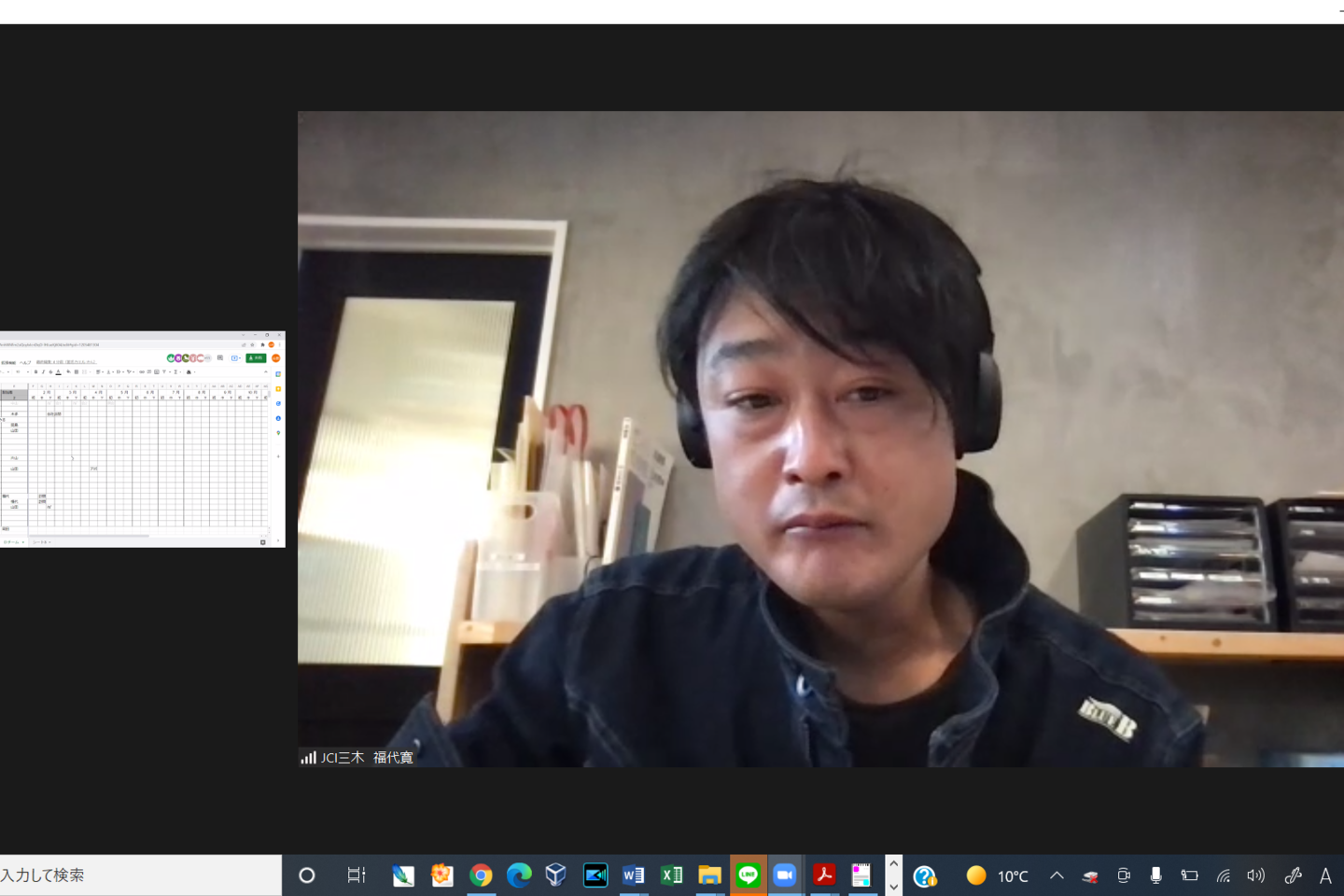Open the VirtualBox cube icon
This screenshot has height=896, width=1344.
556,875
